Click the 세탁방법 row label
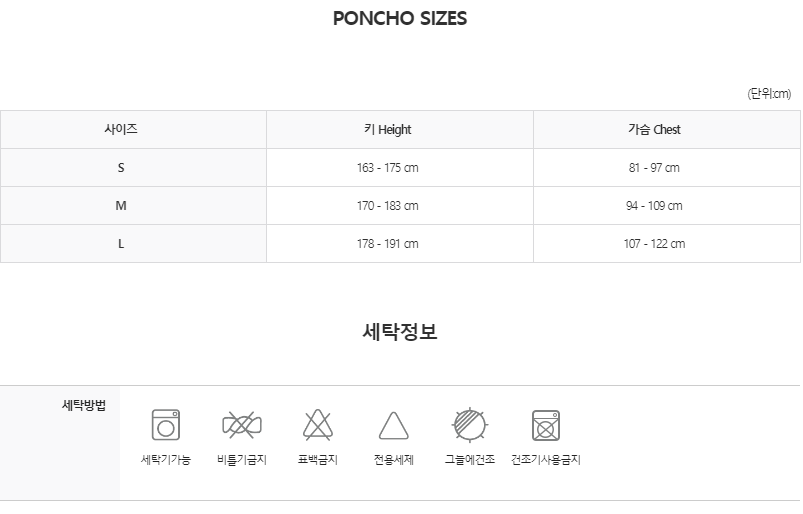 click(84, 406)
